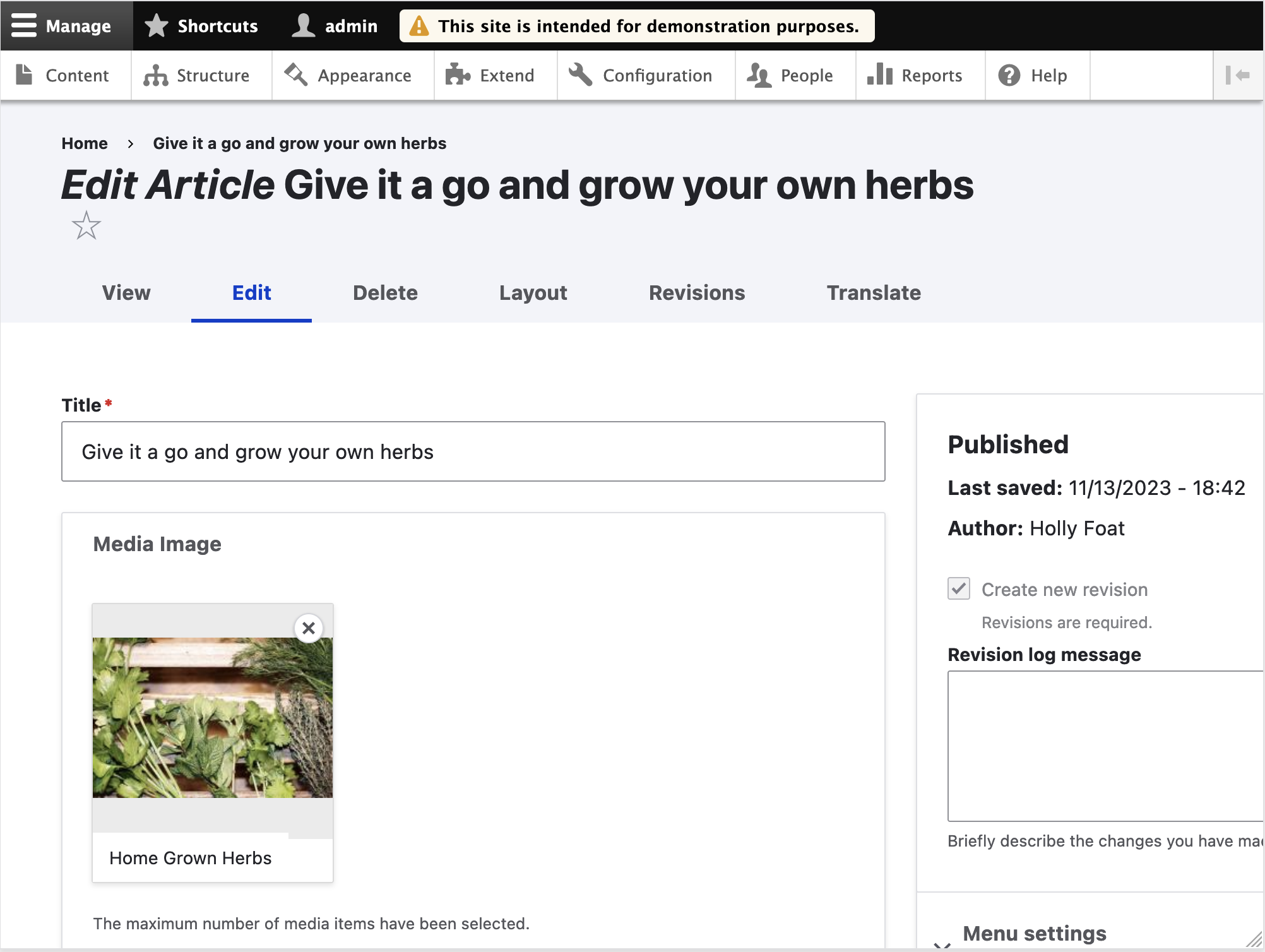Toggle Create new revision checkbox

pos(959,588)
